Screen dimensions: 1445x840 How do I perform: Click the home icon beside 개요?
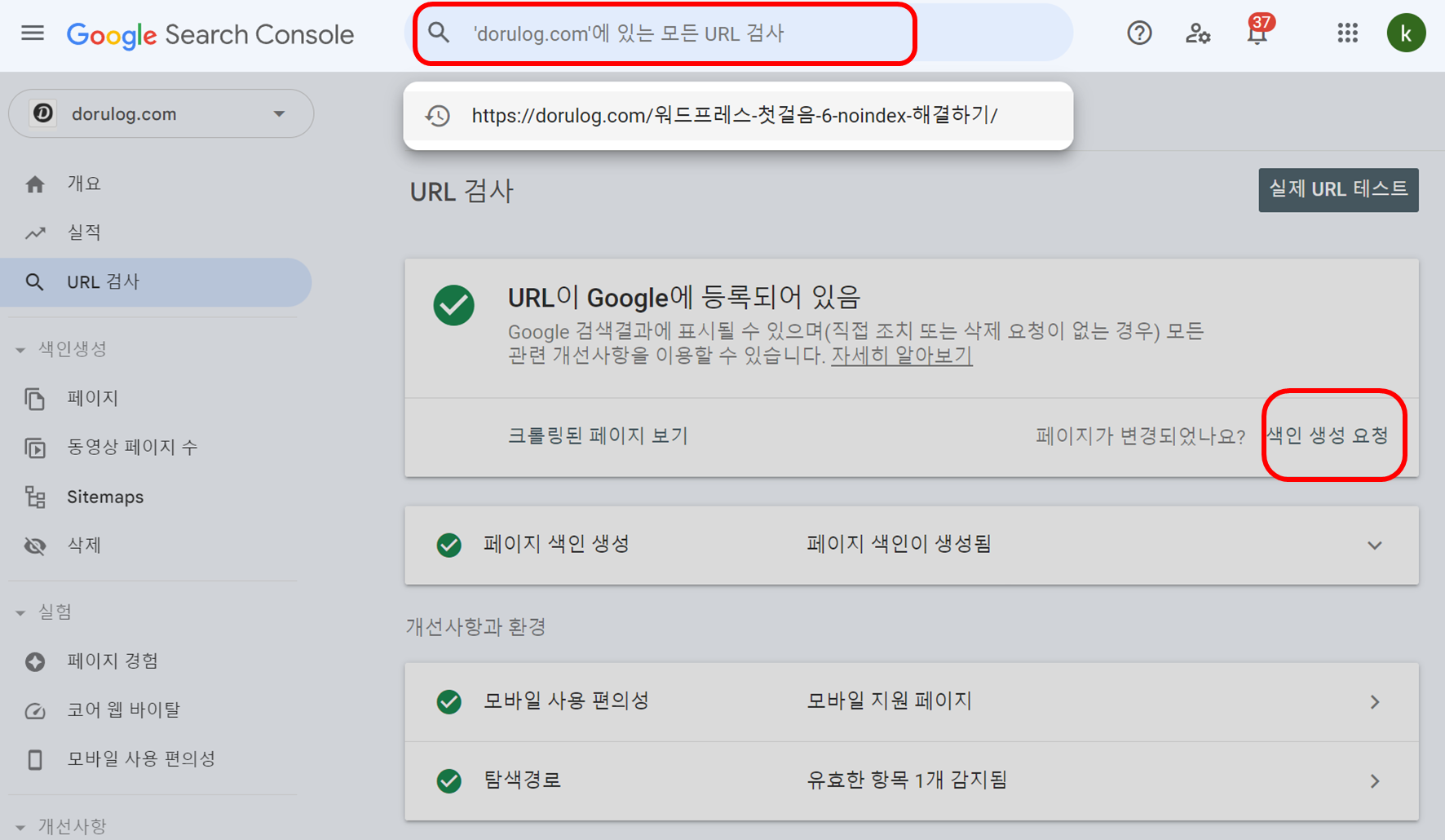pos(35,184)
